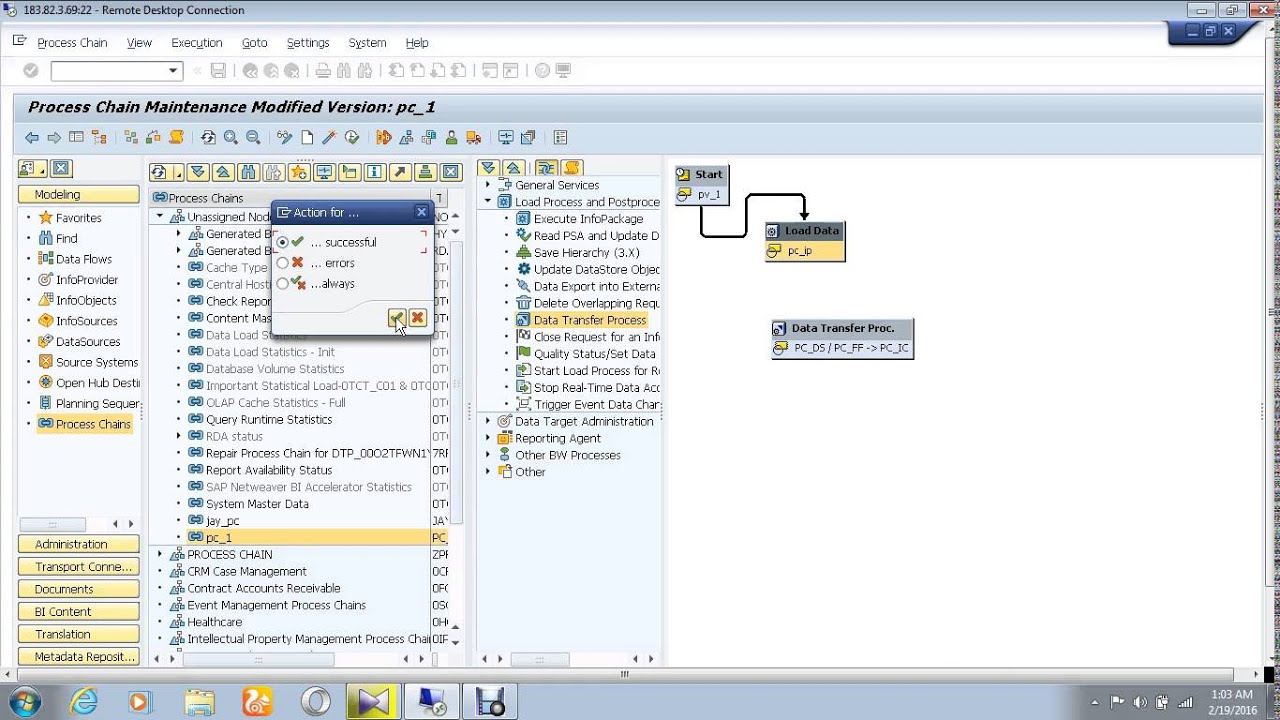Confirm the Action dialog with the checkmark button
Image resolution: width=1280 pixels, height=720 pixels.
(397, 318)
